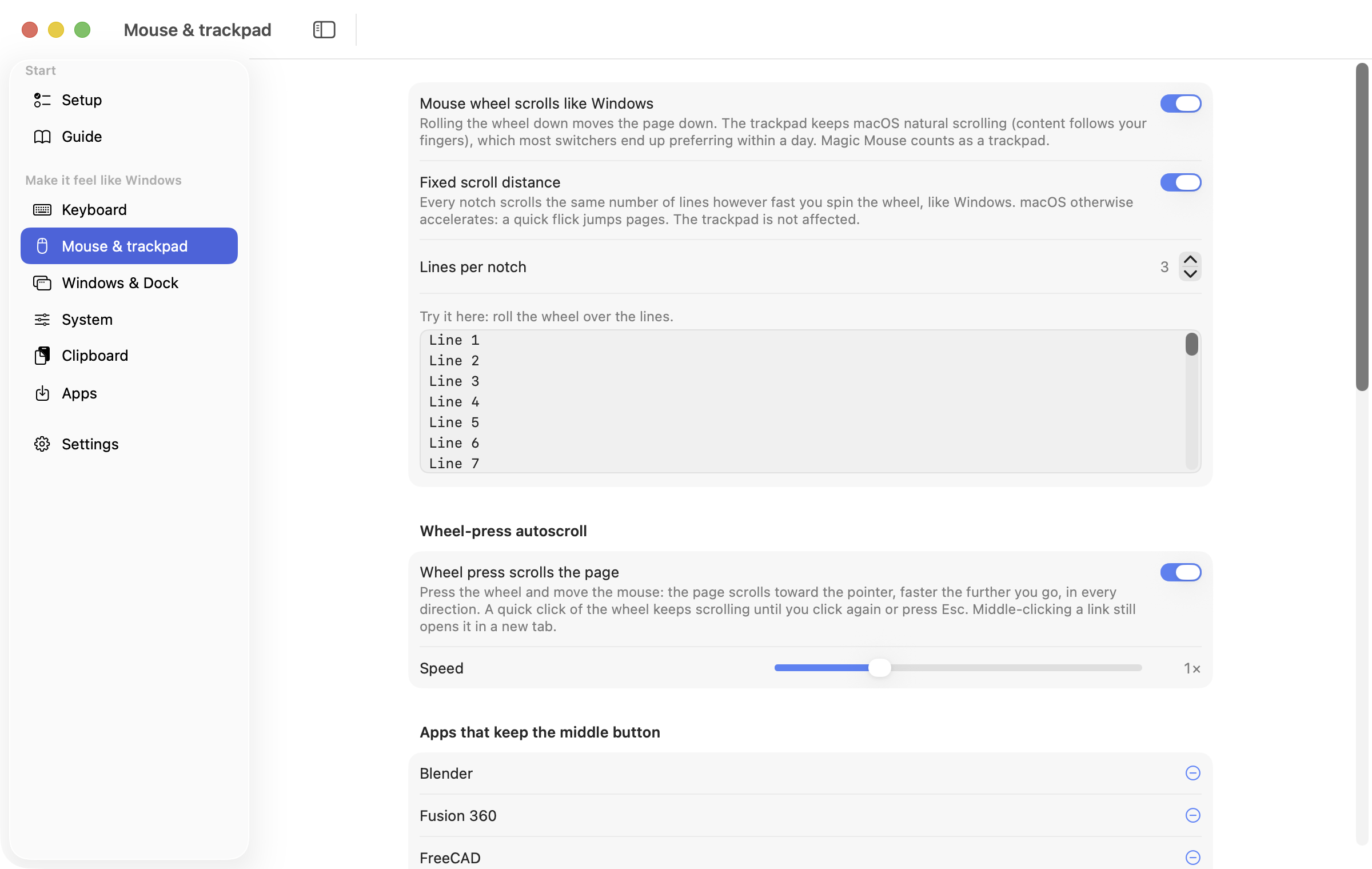Remove FreeCAD from middle button apps
This screenshot has height=869, width=1372.
click(1192, 858)
